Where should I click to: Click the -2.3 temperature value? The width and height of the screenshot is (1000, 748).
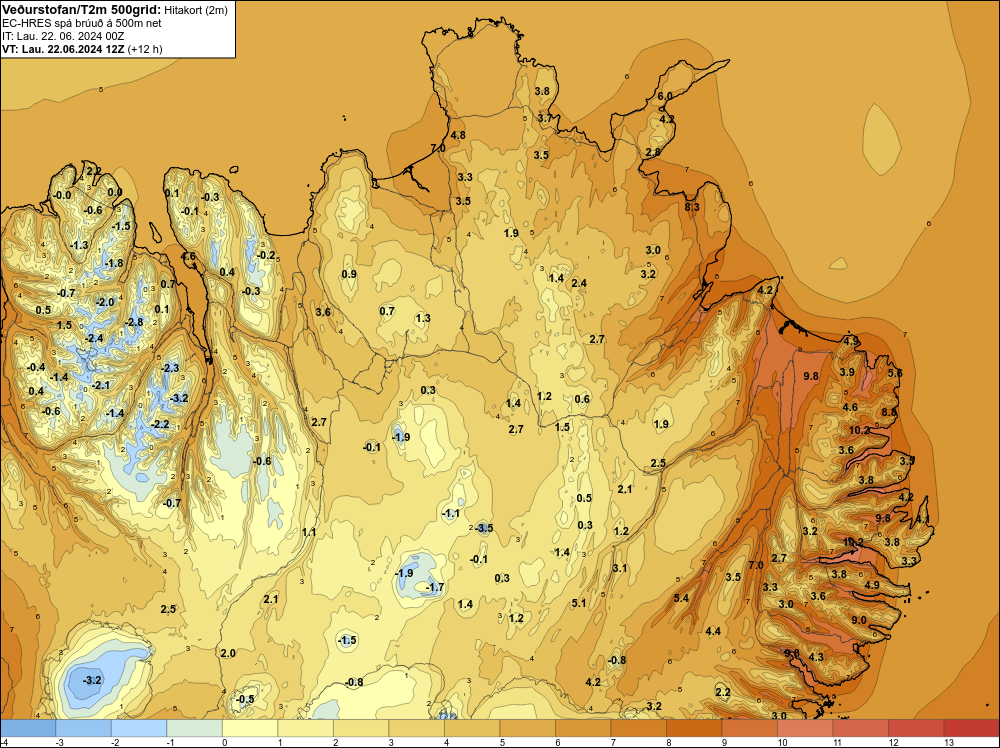pos(170,368)
